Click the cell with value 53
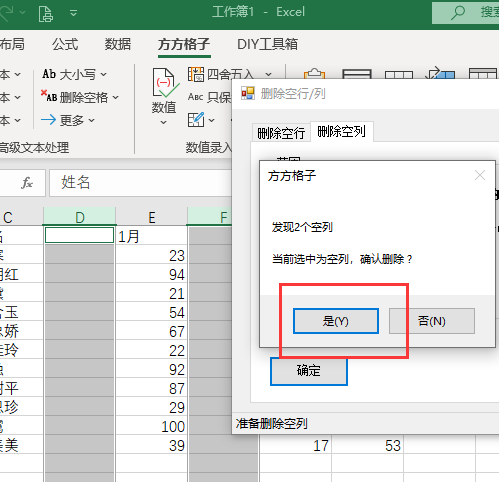This screenshot has width=499, height=482. 367,445
